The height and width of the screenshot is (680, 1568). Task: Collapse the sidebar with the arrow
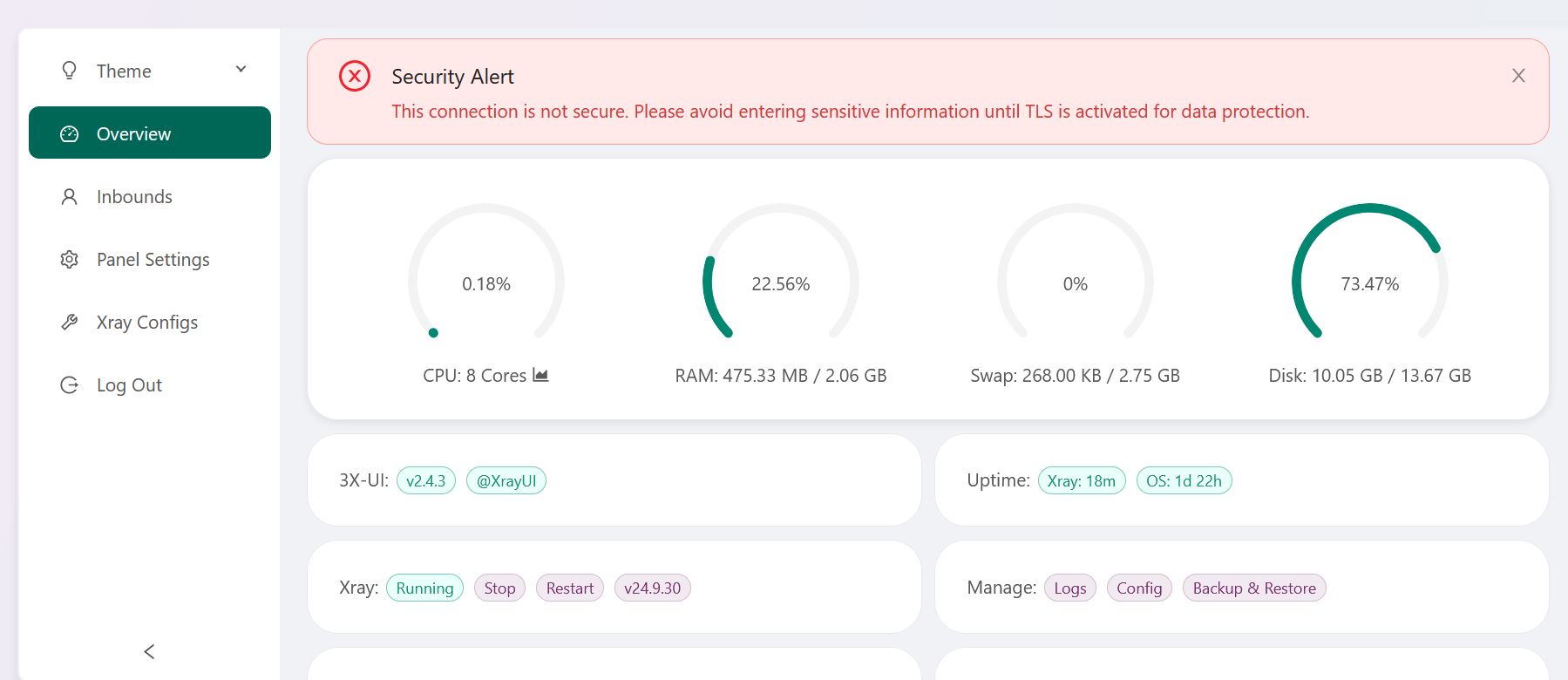pyautogui.click(x=149, y=651)
